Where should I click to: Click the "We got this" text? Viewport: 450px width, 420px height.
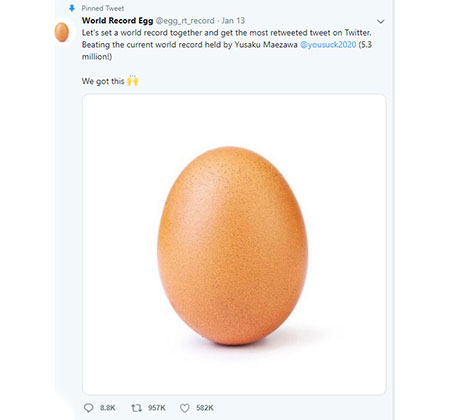[103, 81]
